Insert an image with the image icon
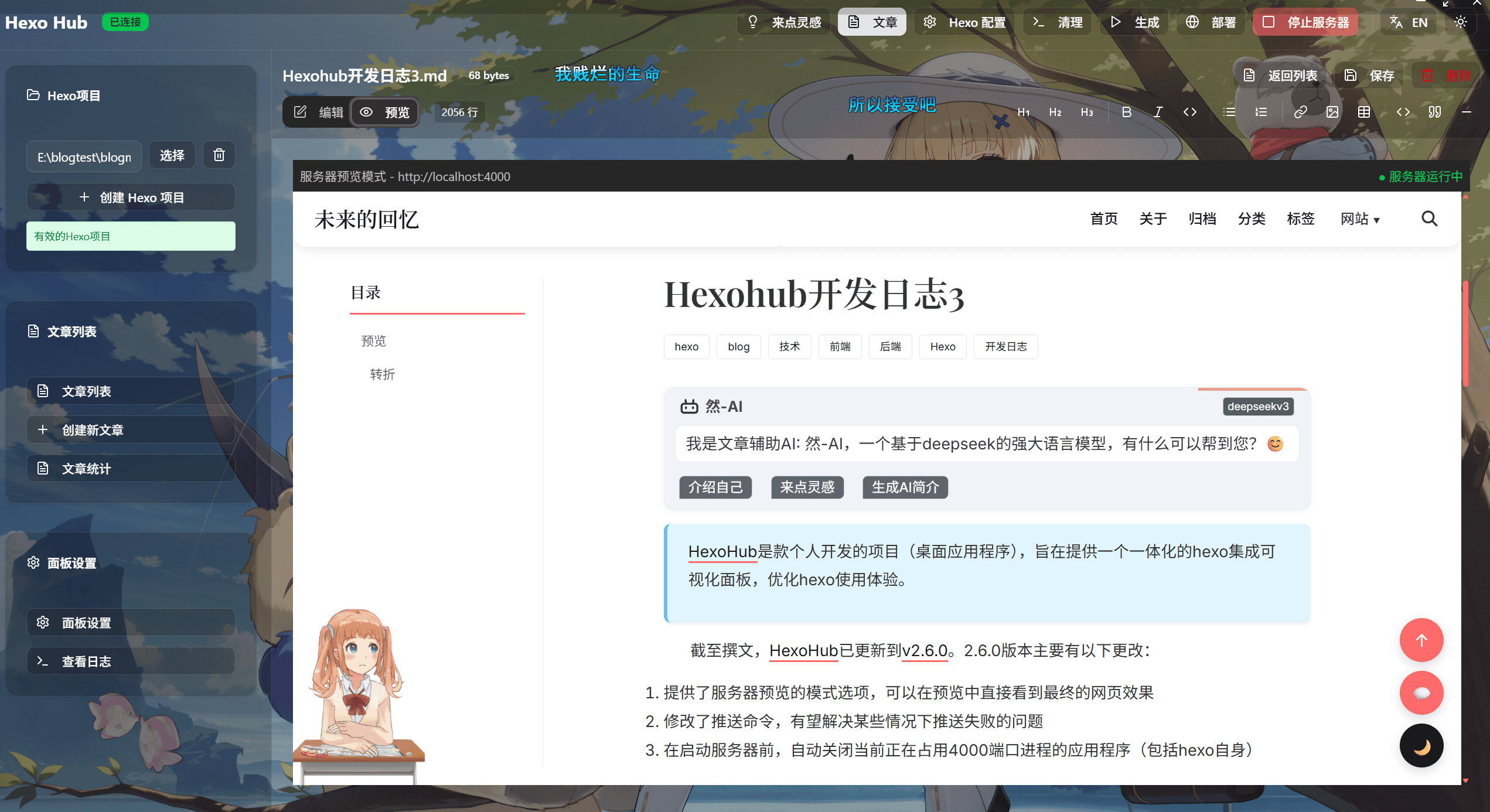 tap(1332, 112)
